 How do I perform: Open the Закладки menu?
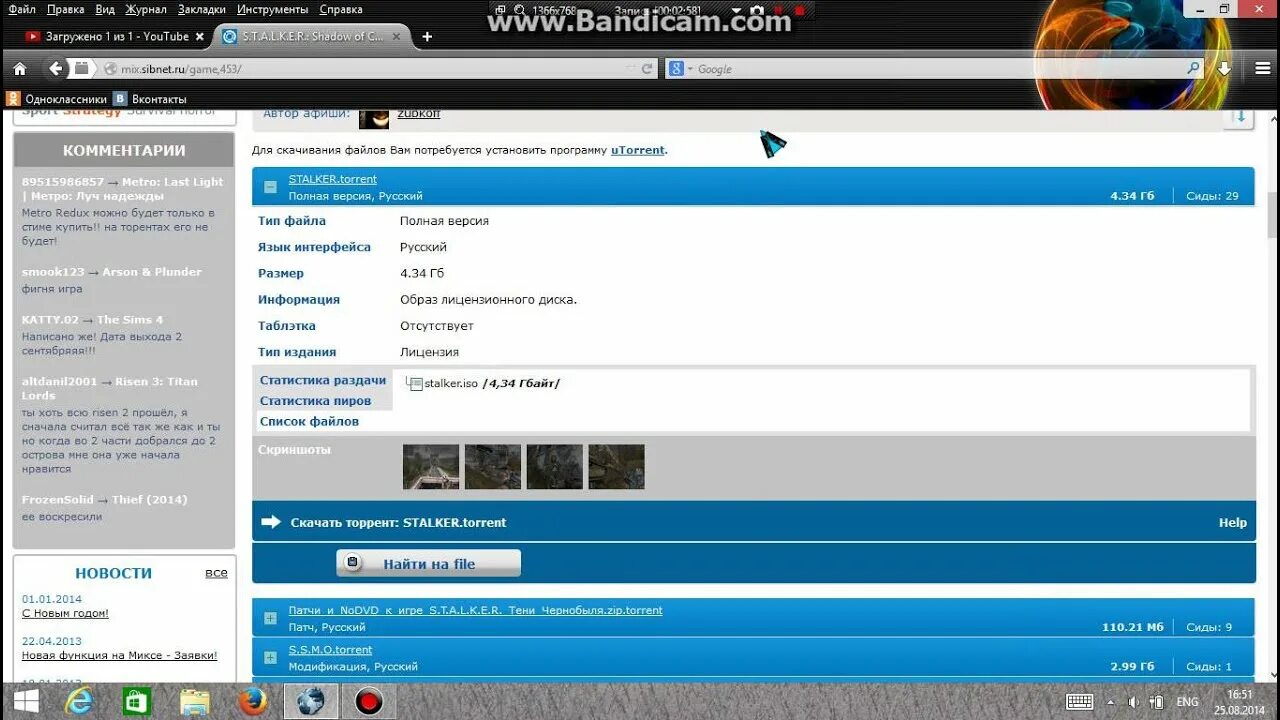pyautogui.click(x=201, y=9)
